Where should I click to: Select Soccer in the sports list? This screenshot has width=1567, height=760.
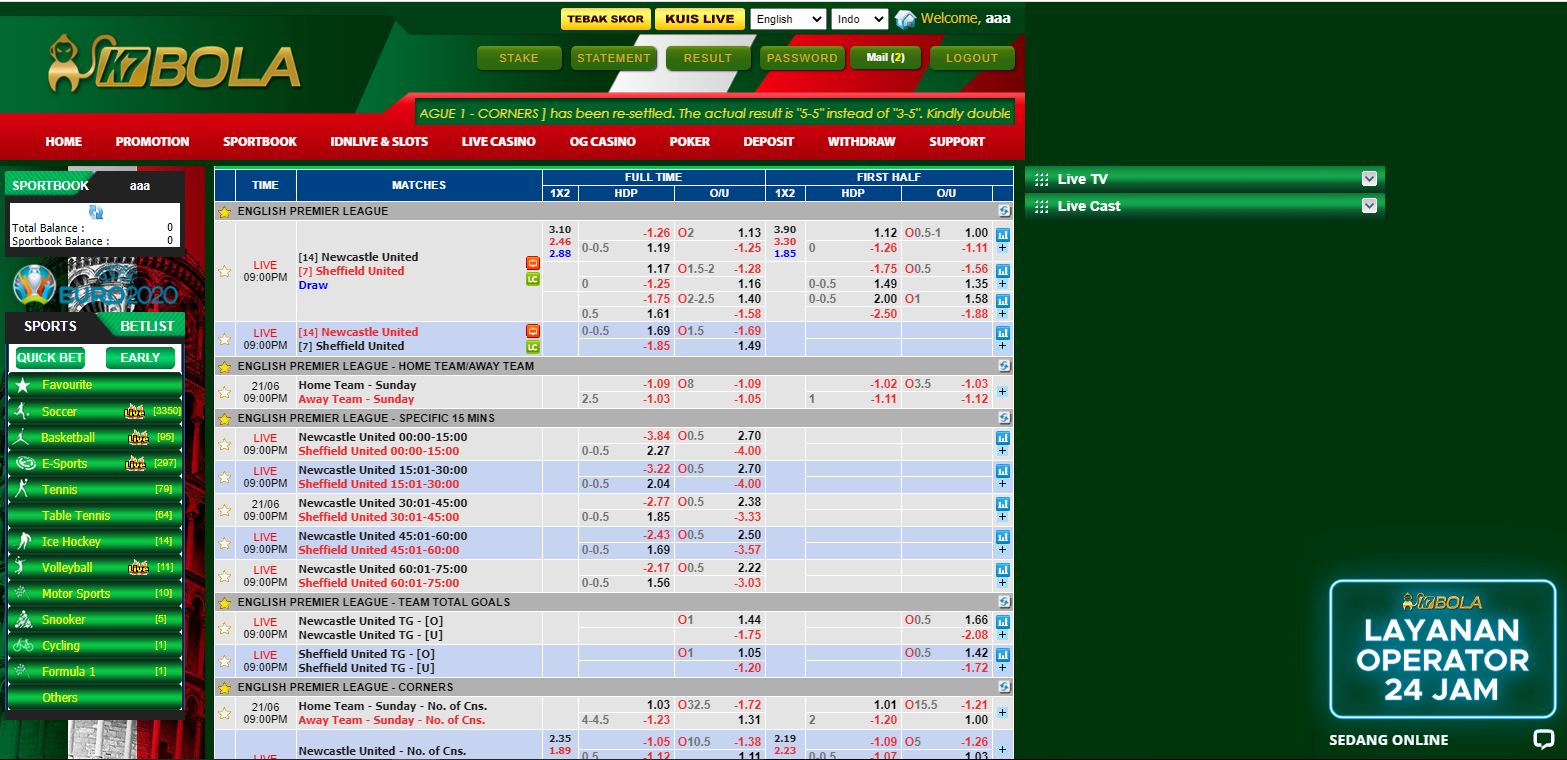(95, 411)
